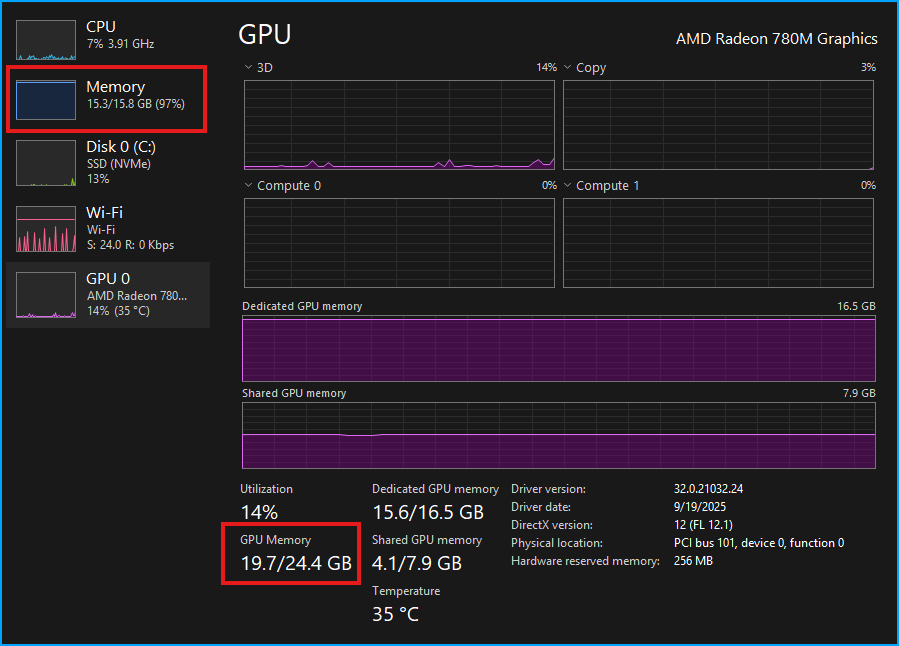
Task: Select the Wi-Fi graph icon in sidebar
Action: point(45,227)
